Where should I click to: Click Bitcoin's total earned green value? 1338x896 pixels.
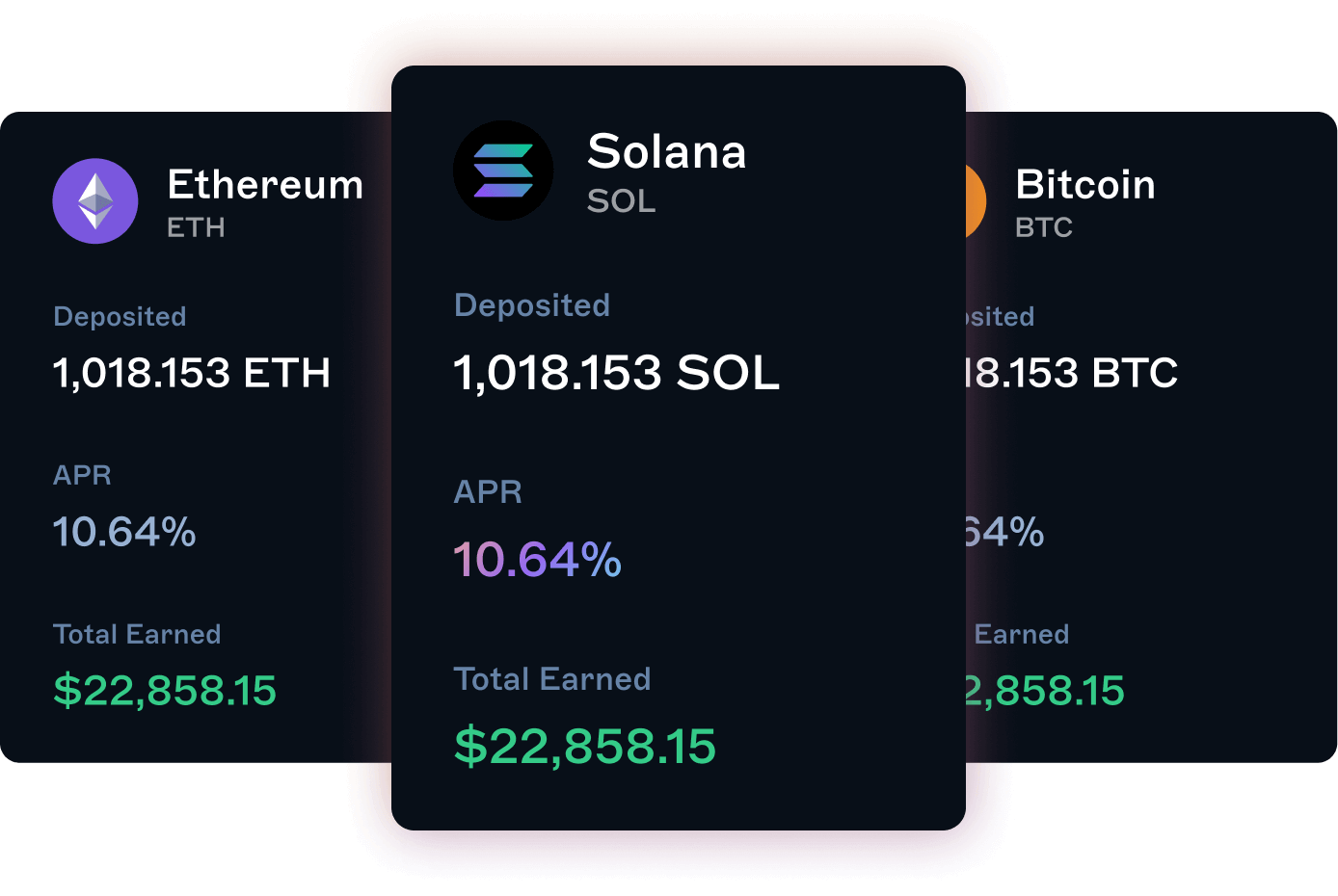tap(1046, 691)
